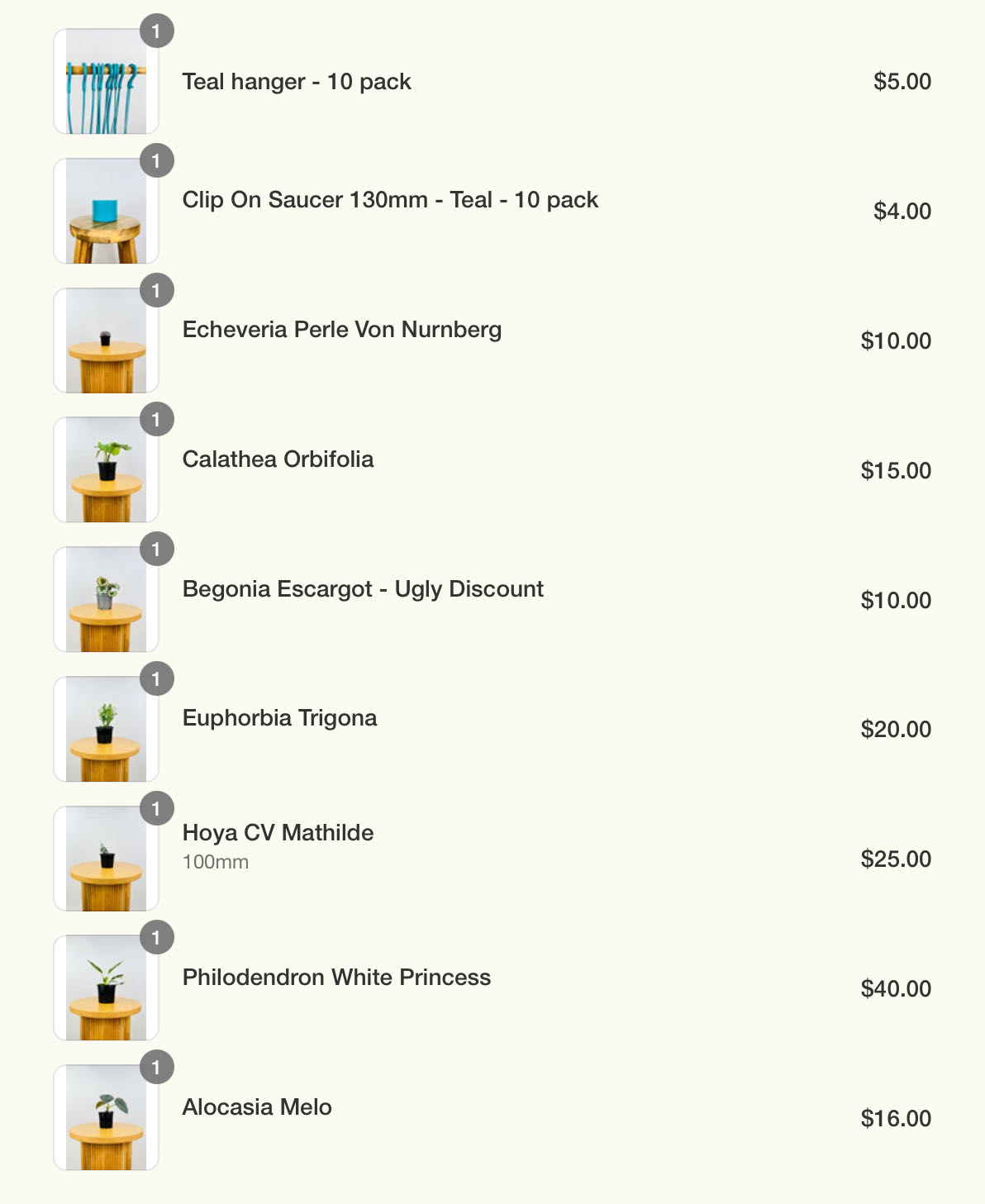Screen dimensions: 985x1204
Task: Click the Teal hanger - 10 pack name
Action: click(297, 82)
